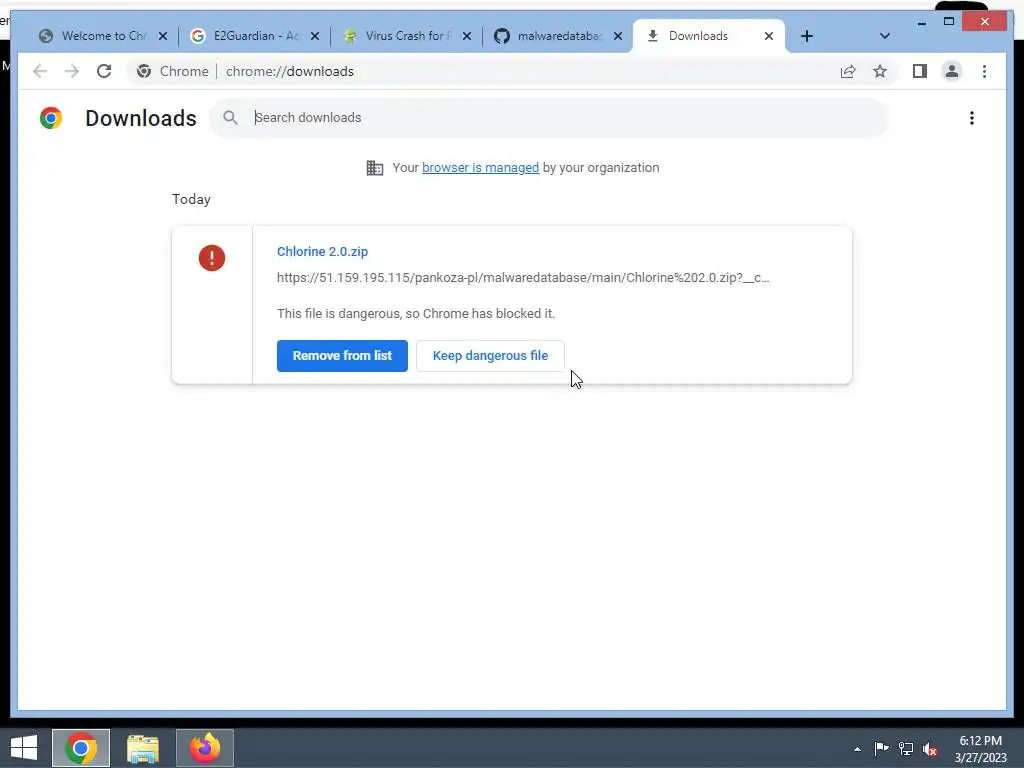Maximize the Chrome window
1024x768 pixels.
(x=949, y=22)
